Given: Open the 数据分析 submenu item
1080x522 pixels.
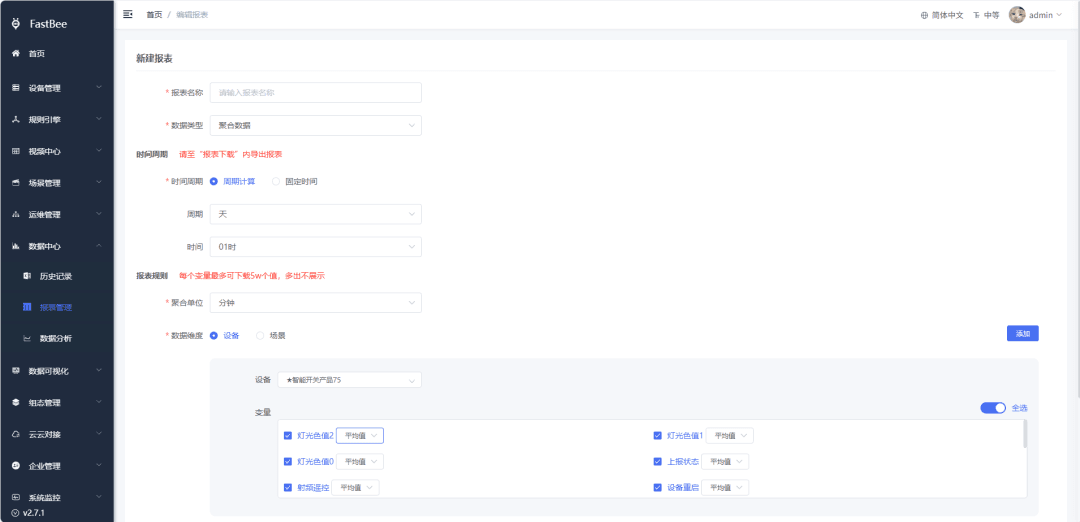Looking at the screenshot, I should tap(56, 339).
